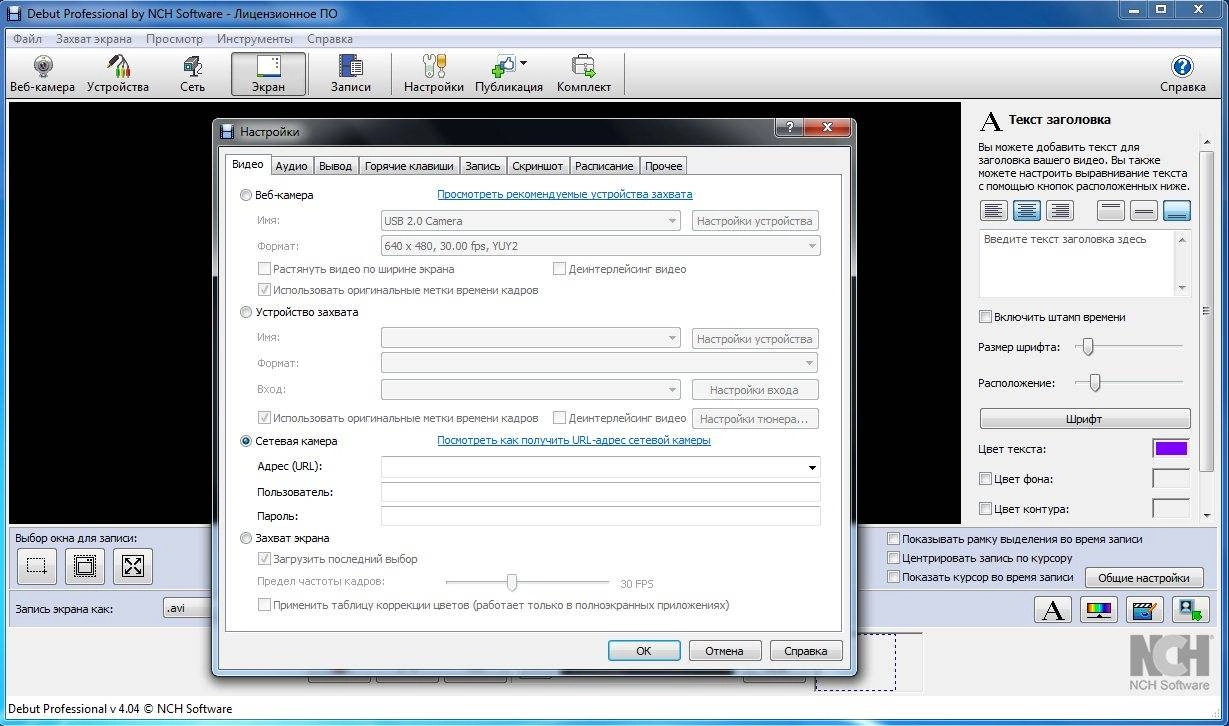Expand the capture device Имя dropdown
Screen dimensions: 1229x726
[531, 339]
